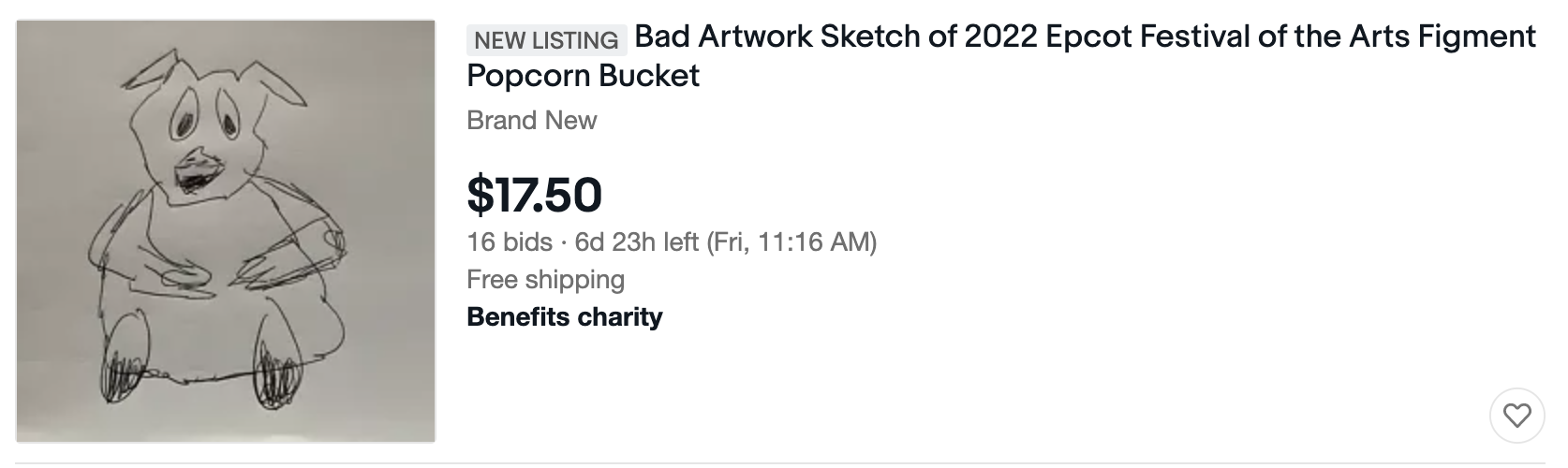Click the sketched creature's scribbled mouth
Image resolution: width=1568 pixels, height=468 pixels.
point(199,173)
